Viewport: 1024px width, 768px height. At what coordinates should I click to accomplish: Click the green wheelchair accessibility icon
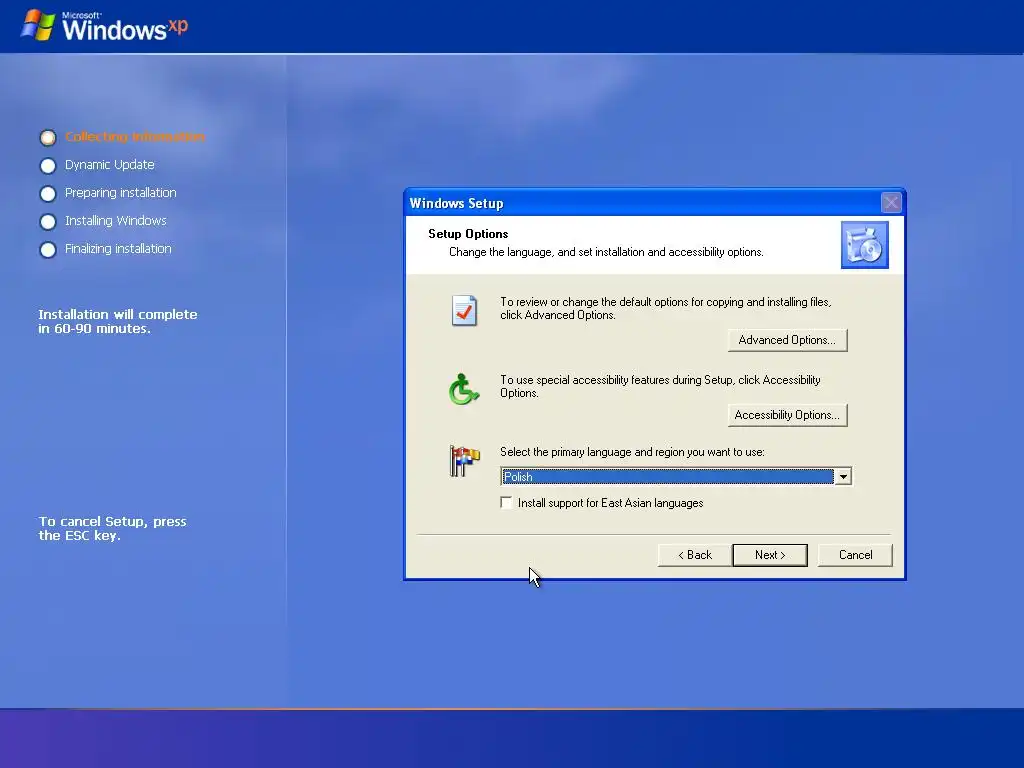pos(464,389)
